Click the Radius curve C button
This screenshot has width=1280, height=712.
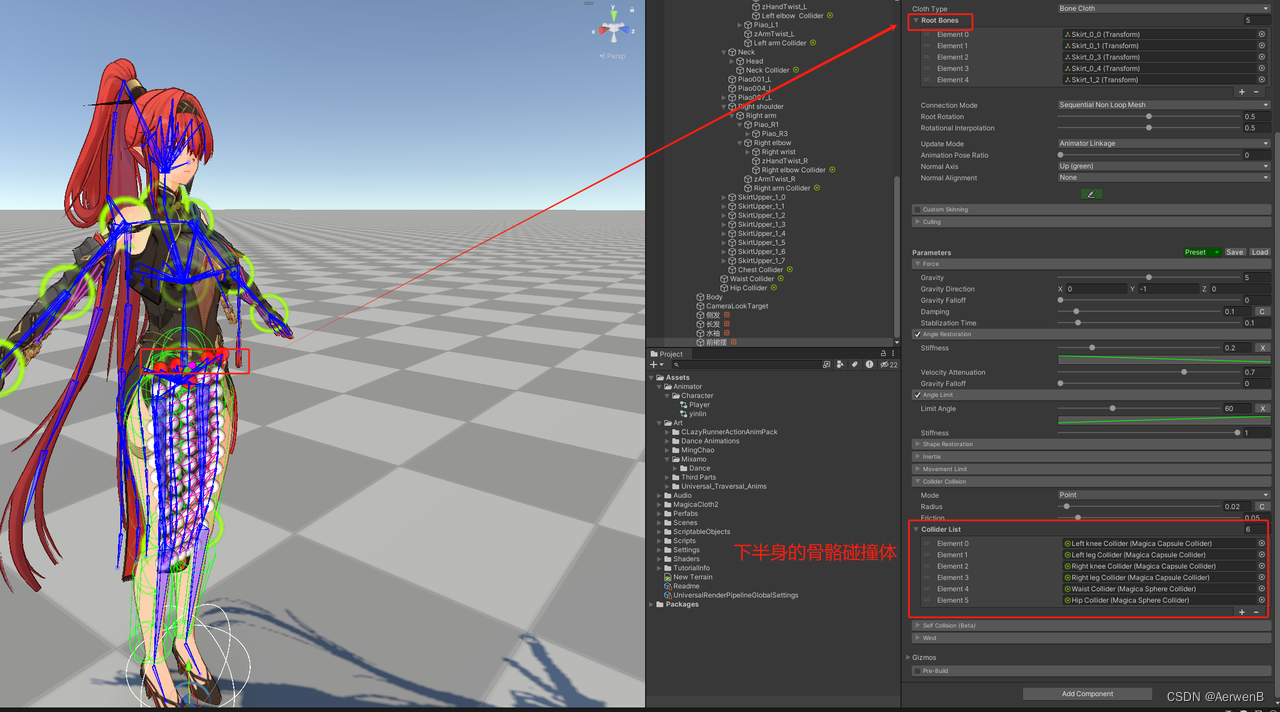pyautogui.click(x=1262, y=506)
